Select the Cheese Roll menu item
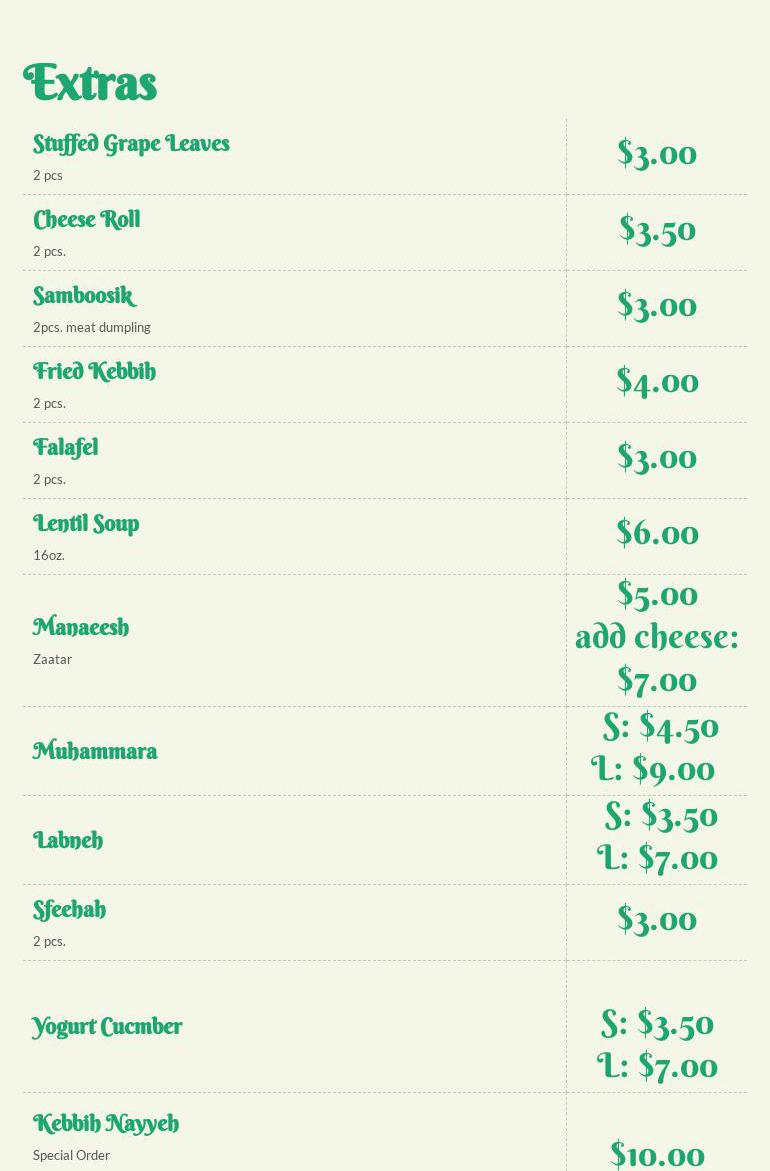The height and width of the screenshot is (1171, 770). coord(87,220)
